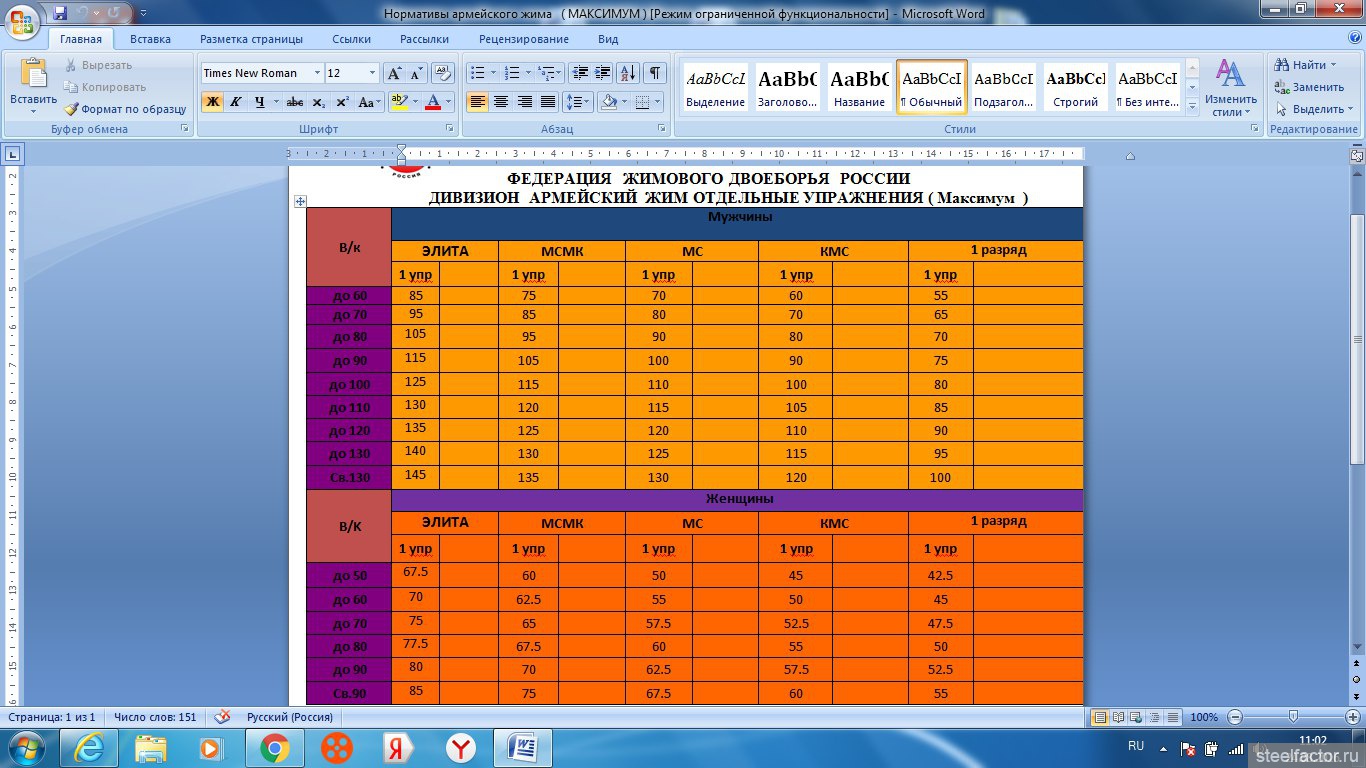The height and width of the screenshot is (768, 1366).
Task: Open Yandex Browser from taskbar
Action: pyautogui.click(x=461, y=748)
